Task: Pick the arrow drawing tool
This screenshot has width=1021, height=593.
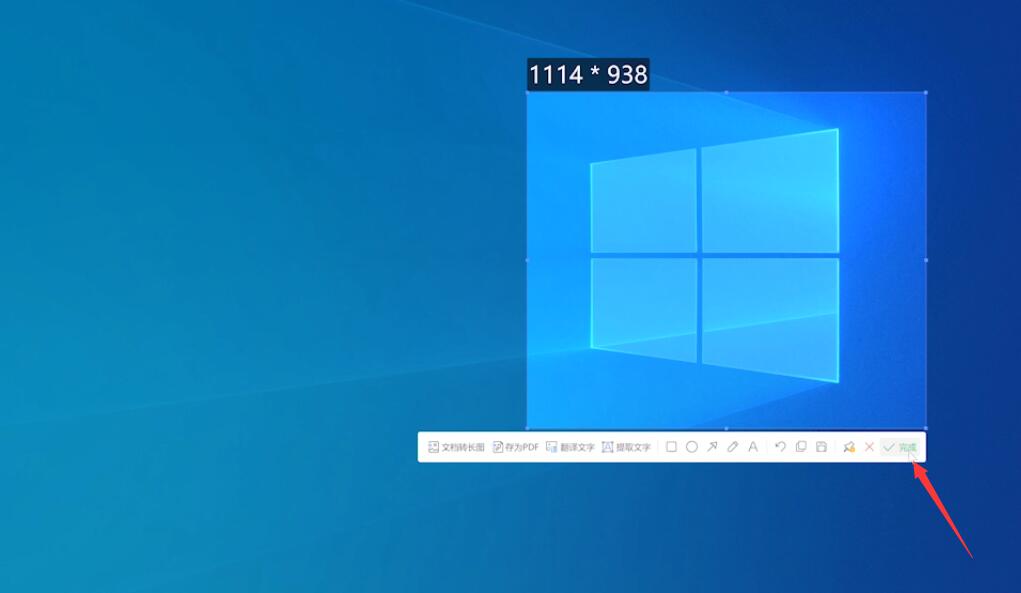Action: click(x=712, y=447)
